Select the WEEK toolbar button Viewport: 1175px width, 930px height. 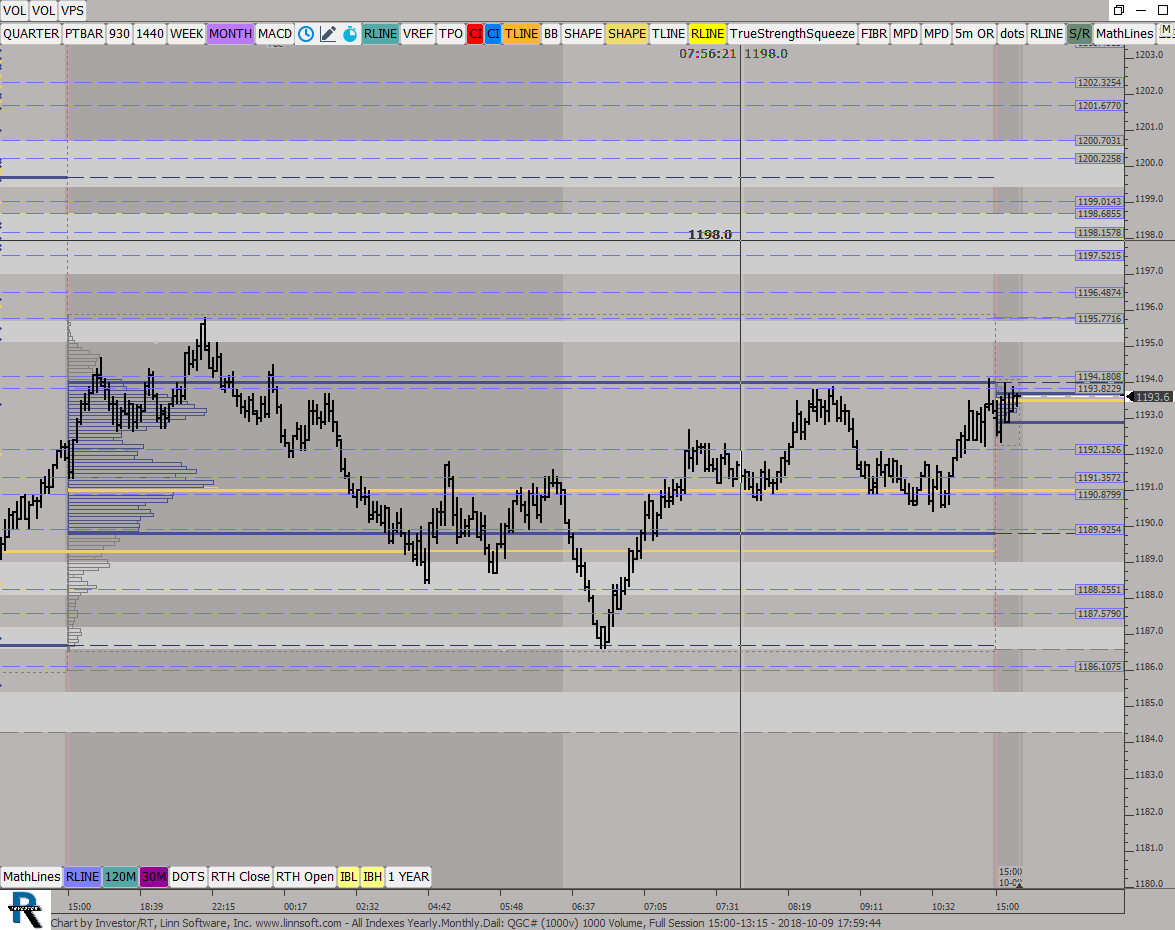186,34
